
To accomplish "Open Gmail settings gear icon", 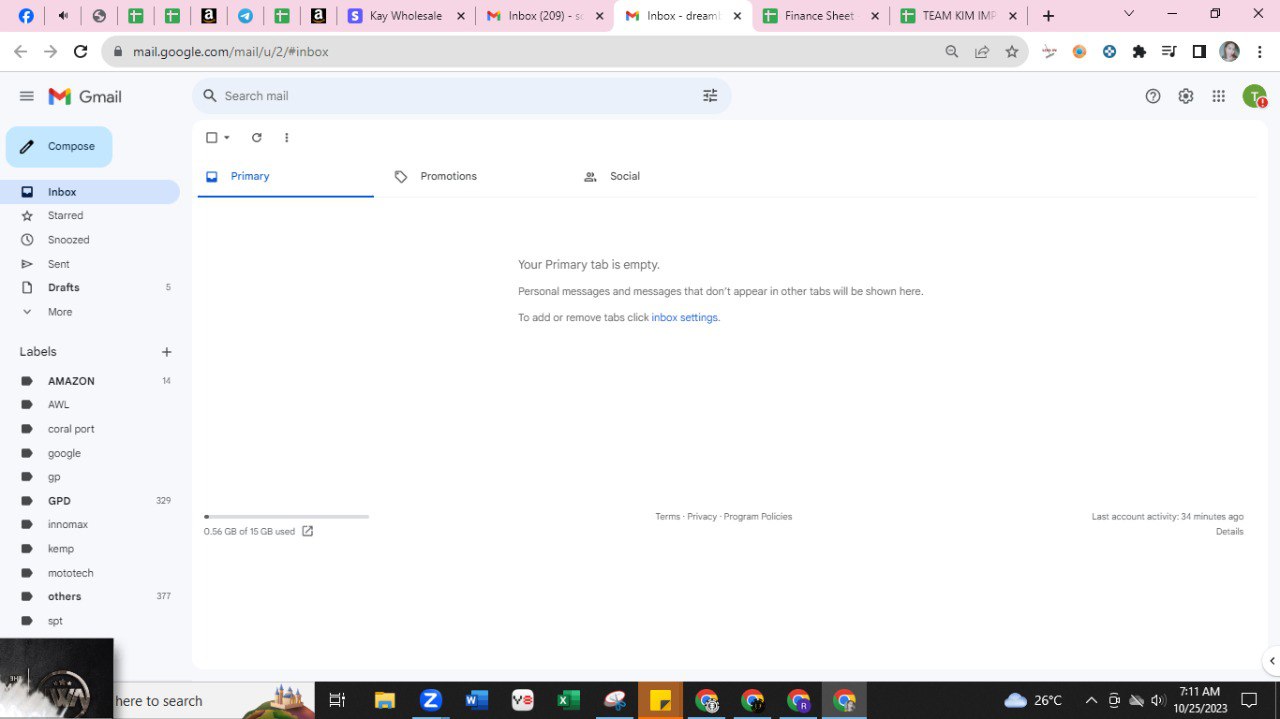I will [x=1186, y=96].
